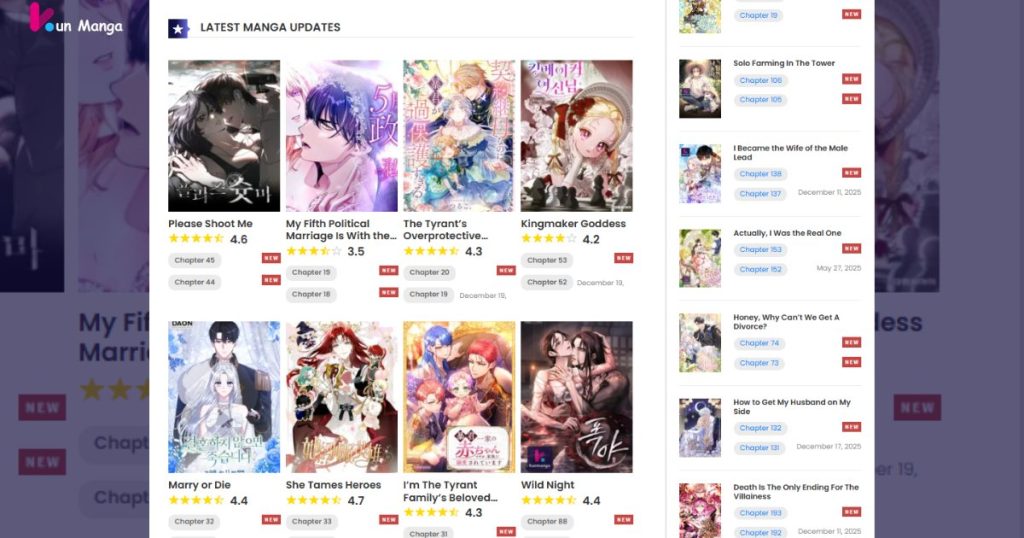Click the NEW badge beside Chapter 138
1024x538 pixels.
pyautogui.click(x=851, y=173)
